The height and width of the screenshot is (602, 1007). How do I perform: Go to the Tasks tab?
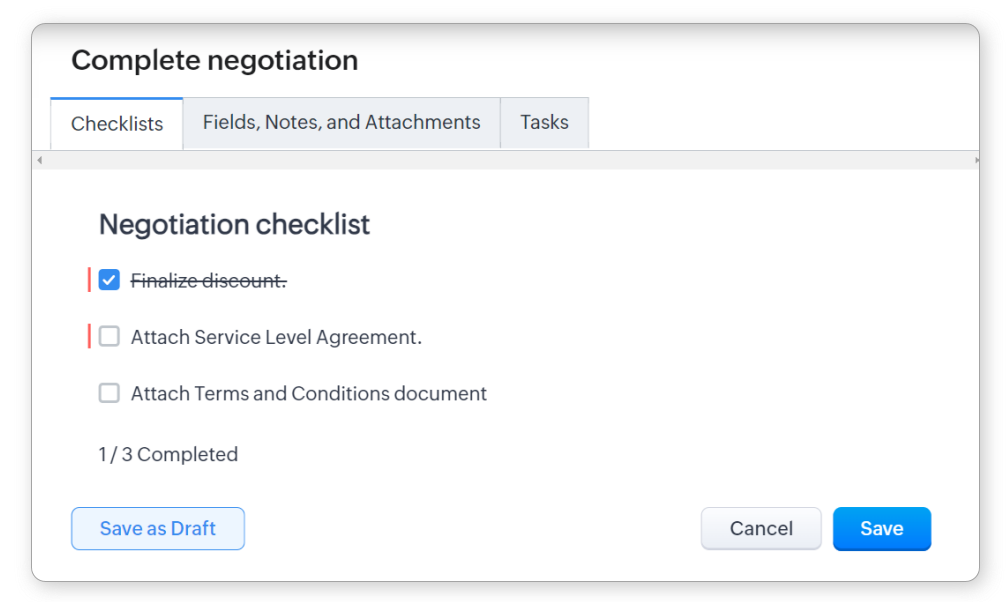point(544,123)
